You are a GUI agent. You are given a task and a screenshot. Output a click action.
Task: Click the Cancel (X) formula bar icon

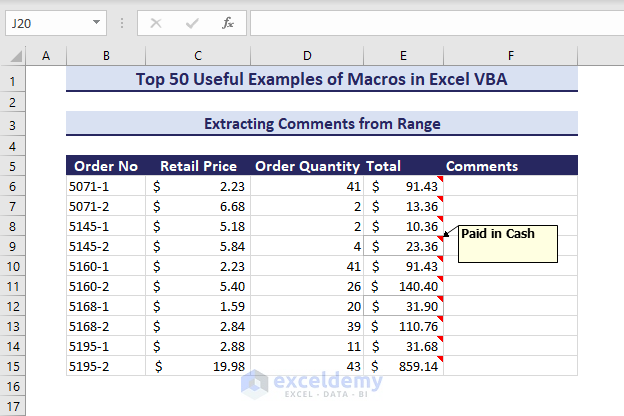coord(156,22)
